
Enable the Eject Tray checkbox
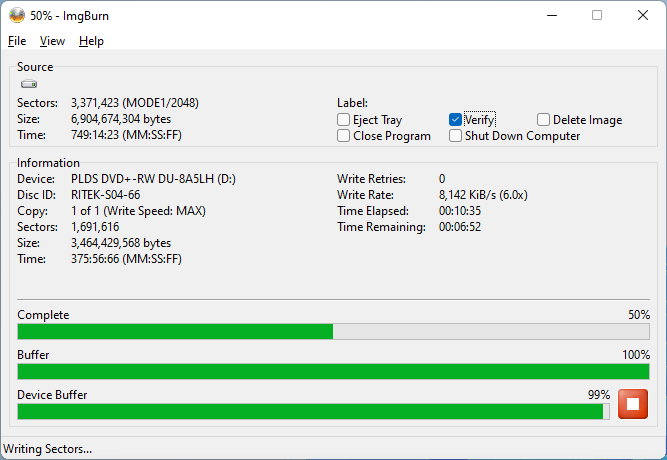tap(344, 120)
